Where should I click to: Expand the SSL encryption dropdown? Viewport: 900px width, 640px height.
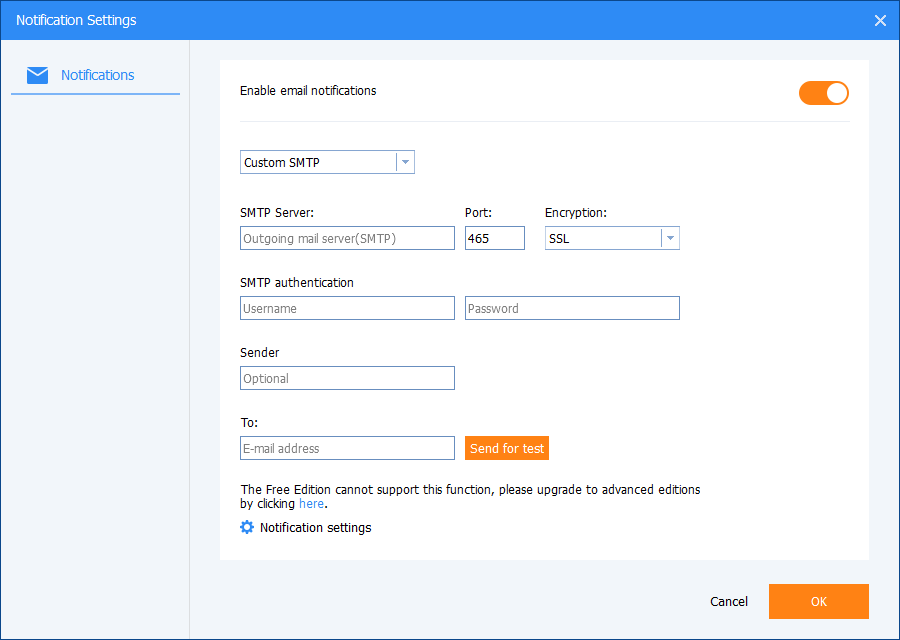670,238
